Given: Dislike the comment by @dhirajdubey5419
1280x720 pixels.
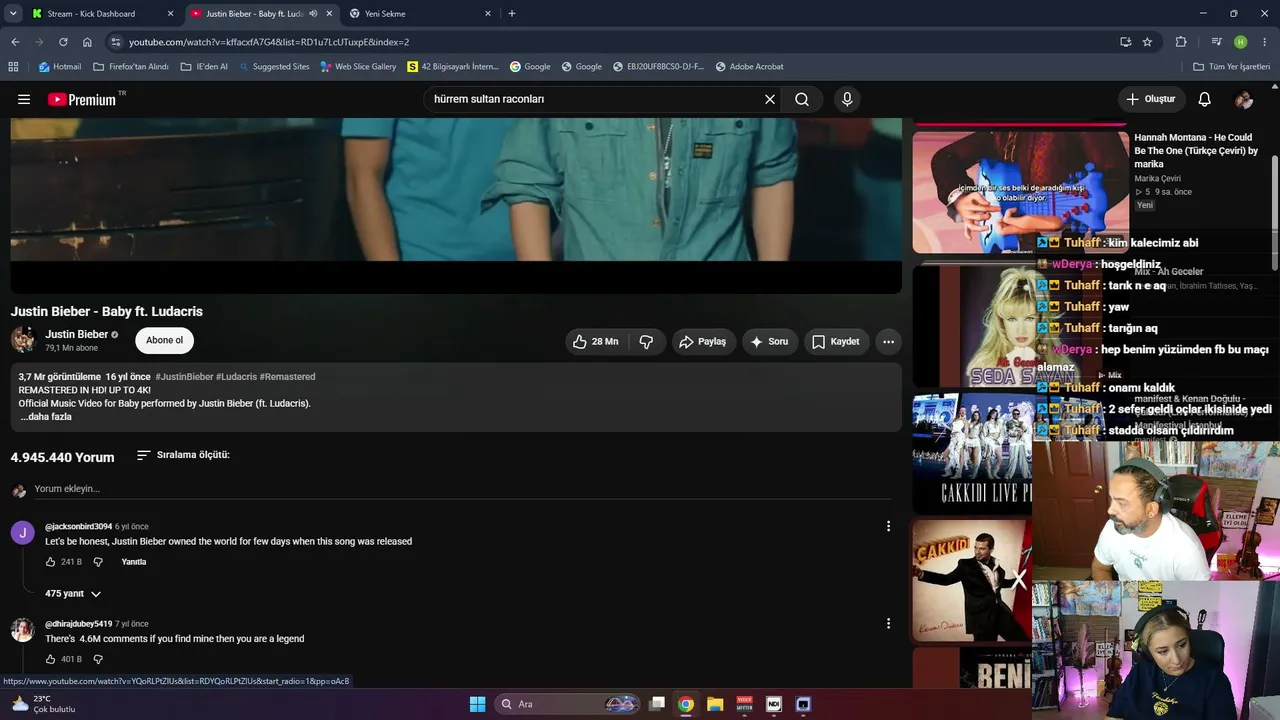Looking at the screenshot, I should coord(98,659).
